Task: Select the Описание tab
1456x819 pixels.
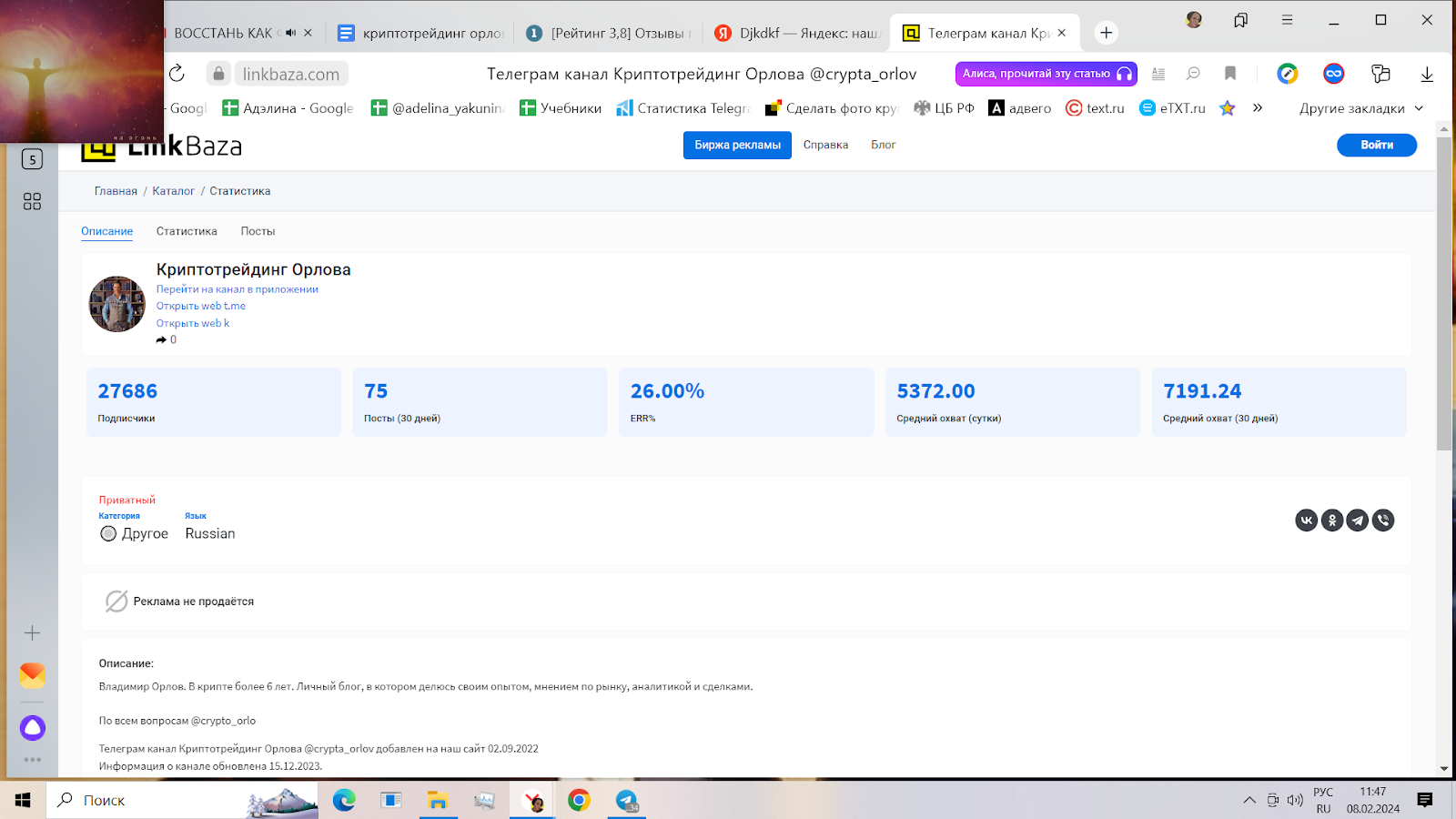Action: tap(106, 231)
